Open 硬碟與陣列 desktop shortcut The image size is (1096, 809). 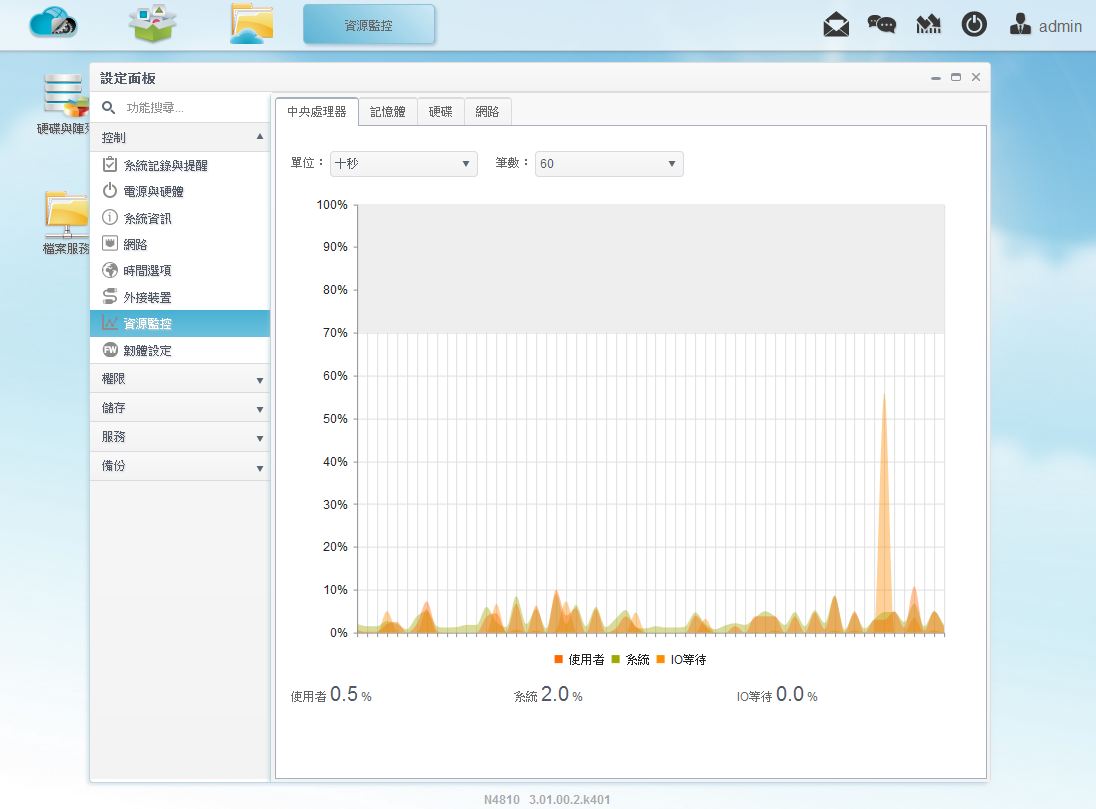pos(64,105)
